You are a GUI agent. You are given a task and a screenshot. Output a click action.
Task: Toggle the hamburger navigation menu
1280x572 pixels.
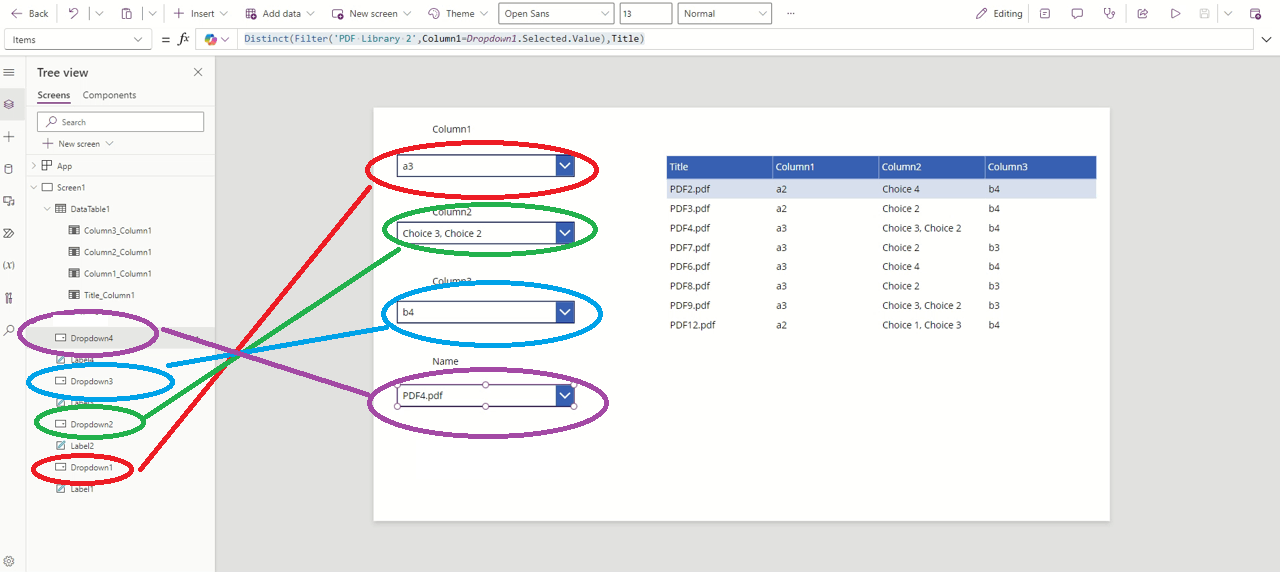click(x=10, y=72)
